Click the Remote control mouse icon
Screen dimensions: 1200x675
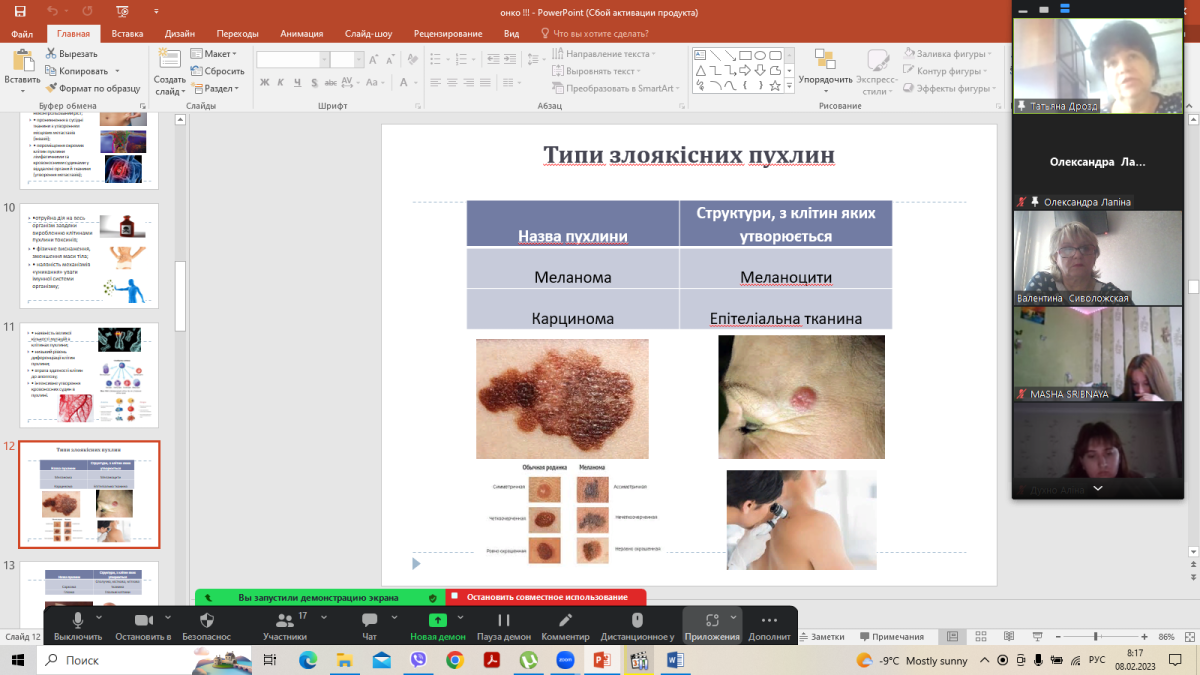pyautogui.click(x=637, y=621)
